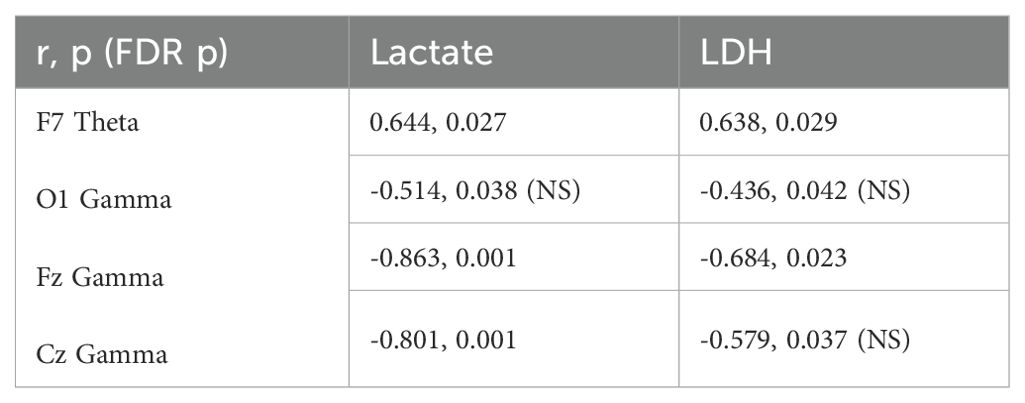Click the 'r, p (FDR p)' header cell
The image size is (1025, 403).
pos(131,52)
